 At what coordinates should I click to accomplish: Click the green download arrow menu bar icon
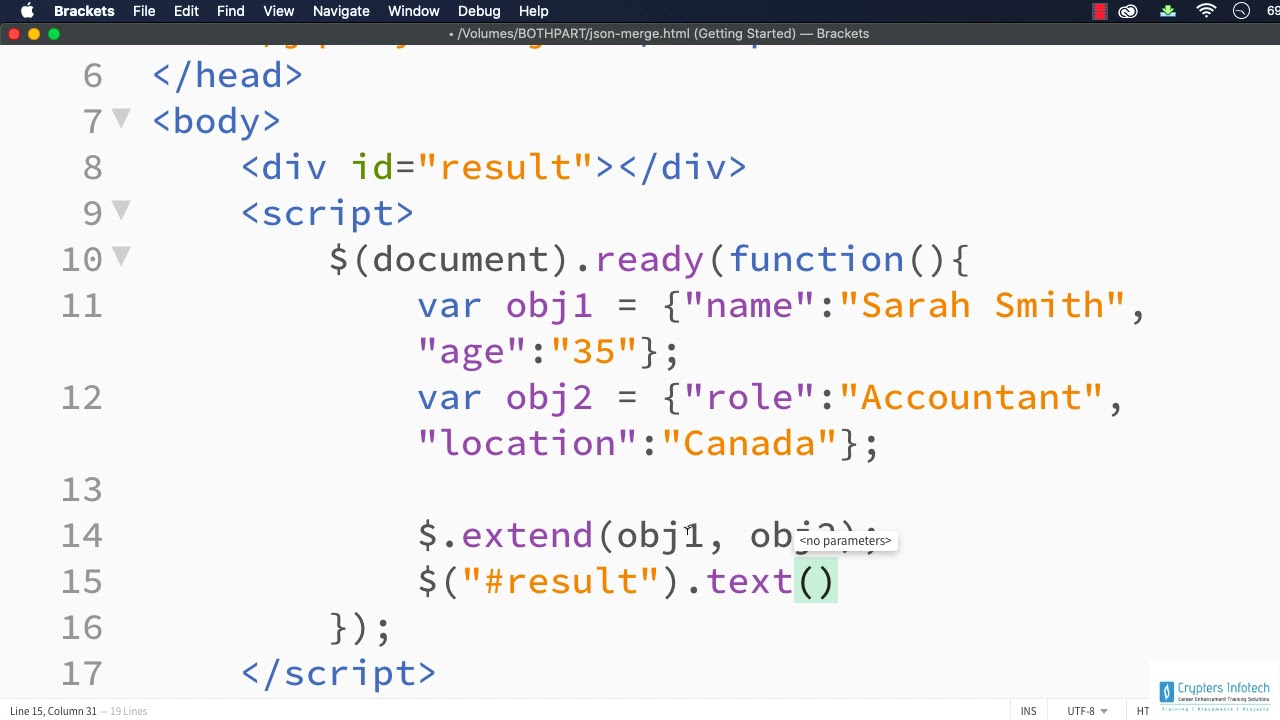click(1168, 11)
